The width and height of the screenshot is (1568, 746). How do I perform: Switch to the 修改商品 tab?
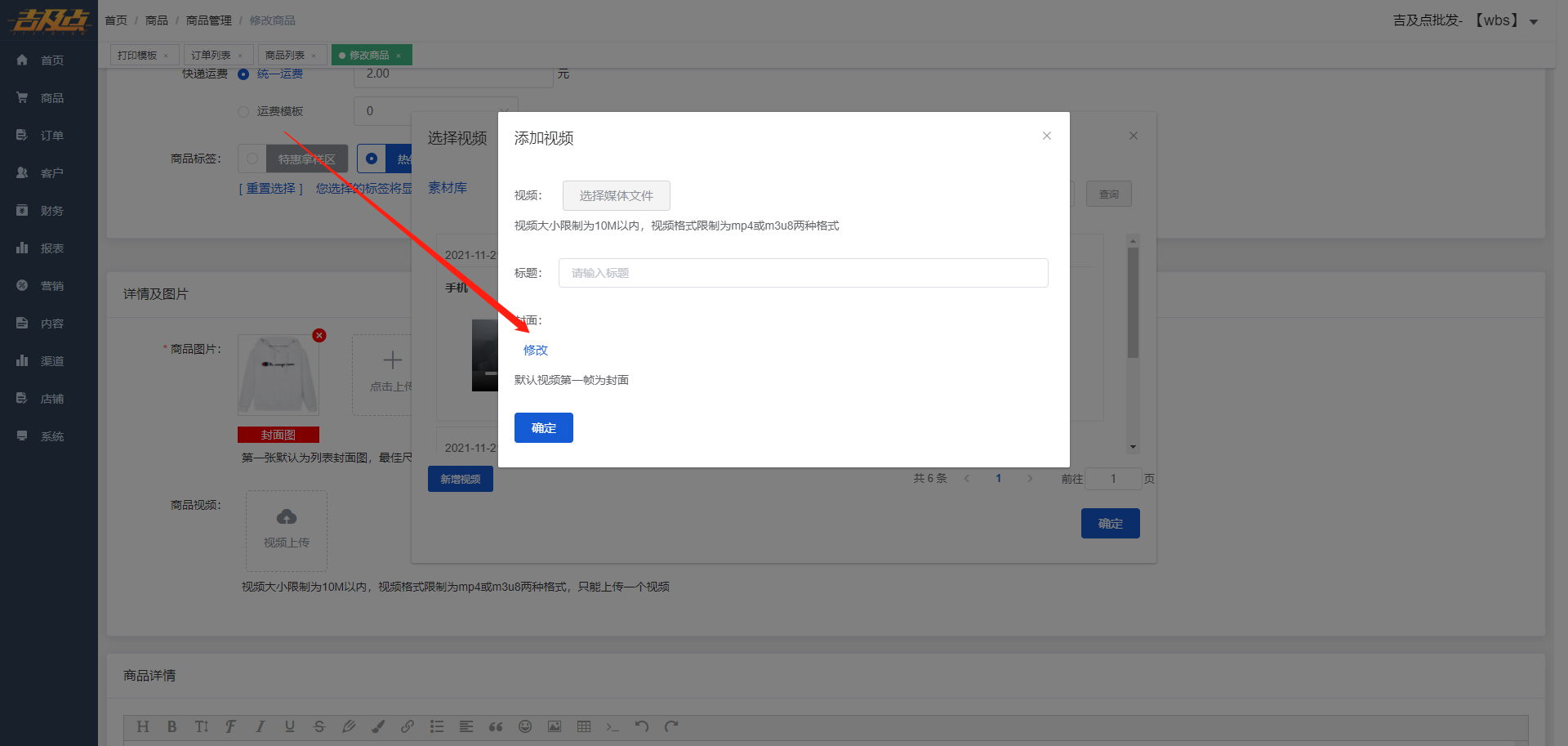coord(370,56)
